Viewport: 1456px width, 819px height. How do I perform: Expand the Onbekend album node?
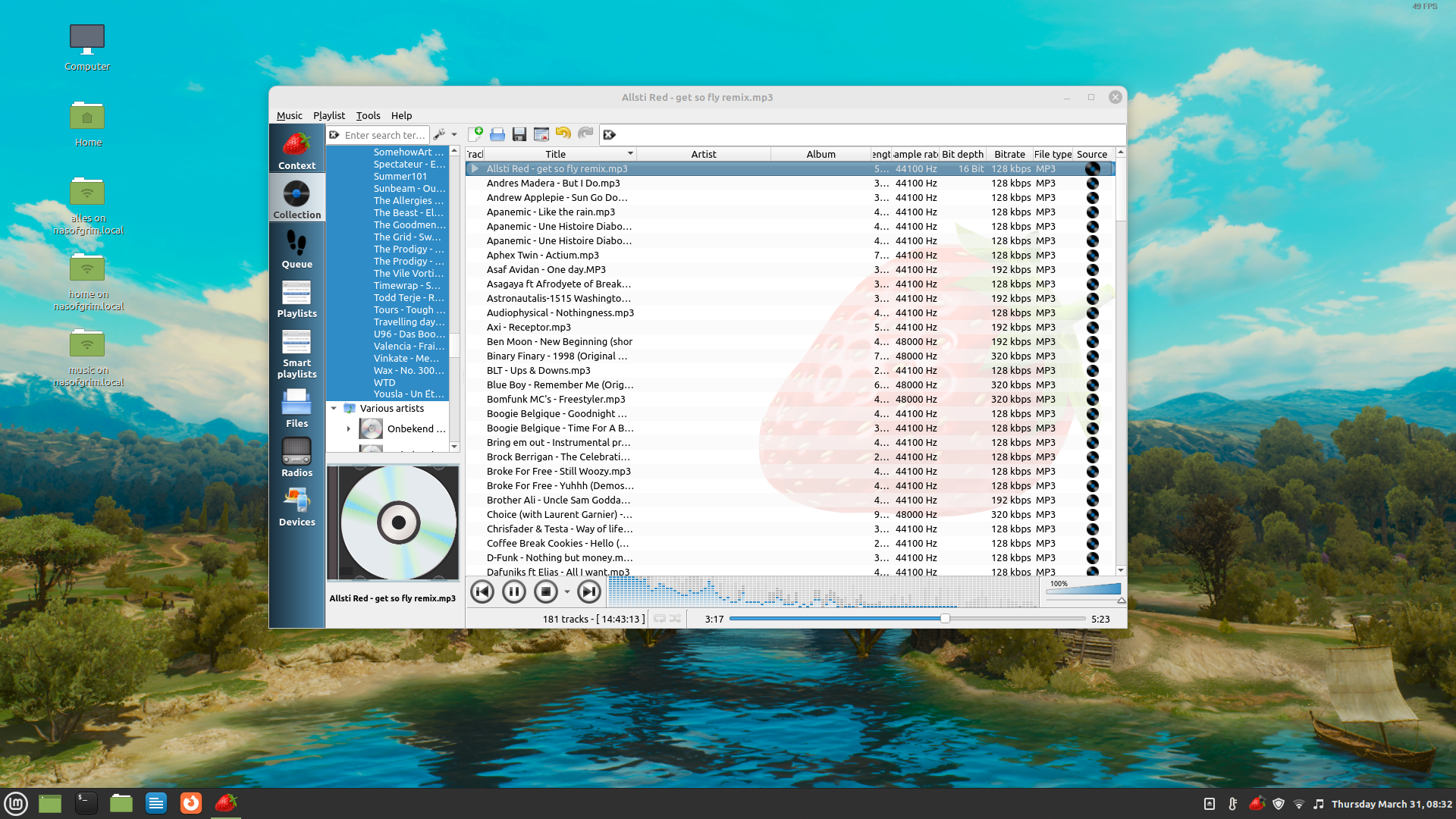click(x=349, y=428)
